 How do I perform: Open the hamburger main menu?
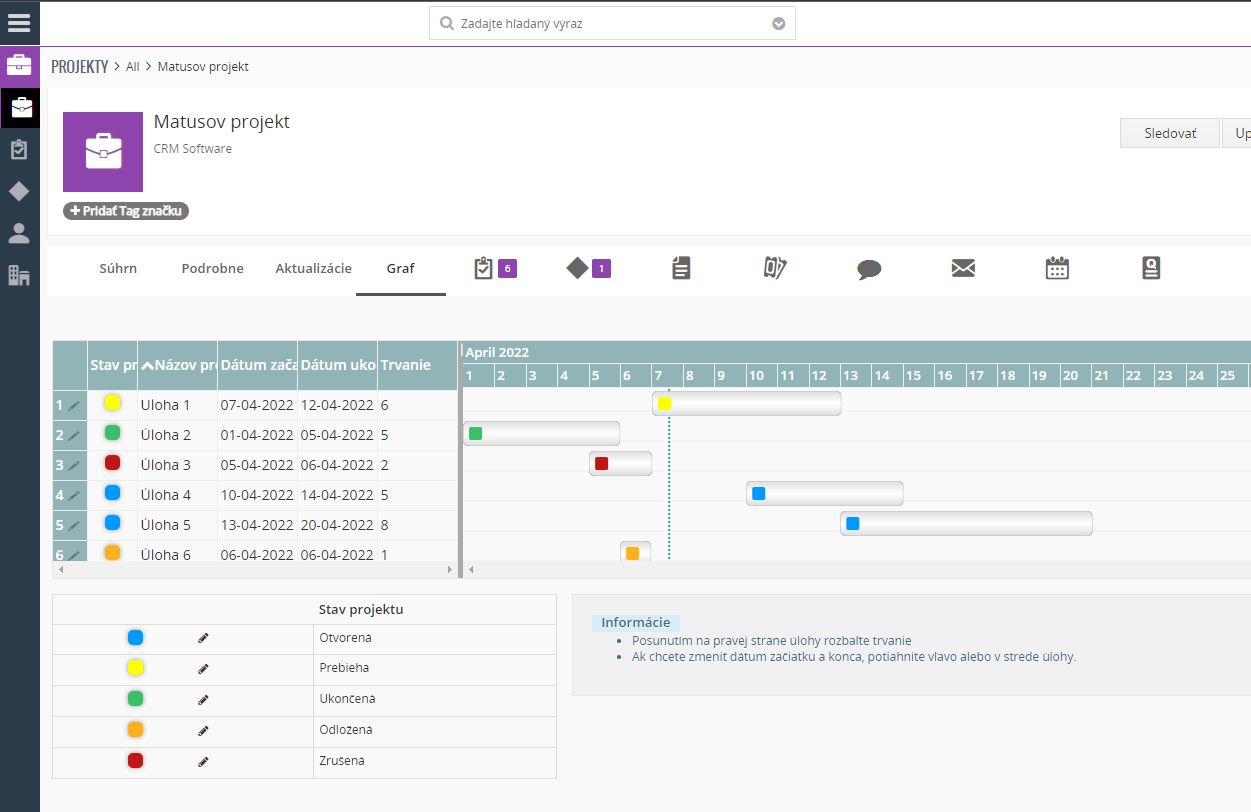(19, 22)
